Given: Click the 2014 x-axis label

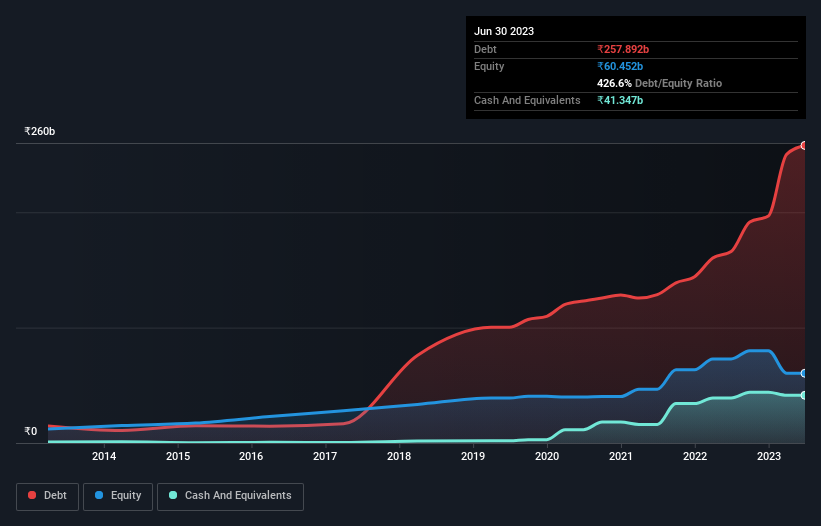Looking at the screenshot, I should pos(104,456).
